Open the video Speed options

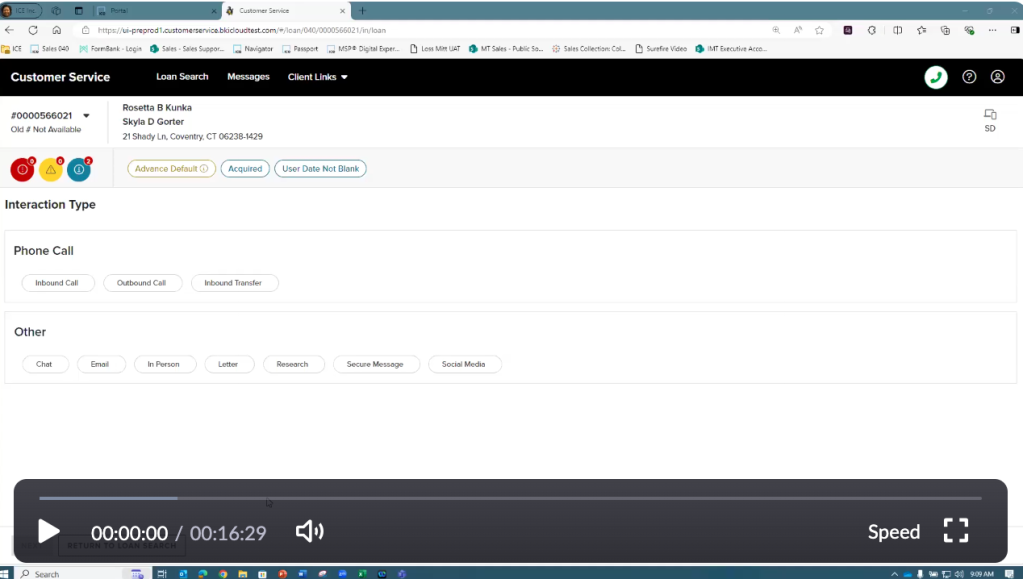click(x=893, y=532)
